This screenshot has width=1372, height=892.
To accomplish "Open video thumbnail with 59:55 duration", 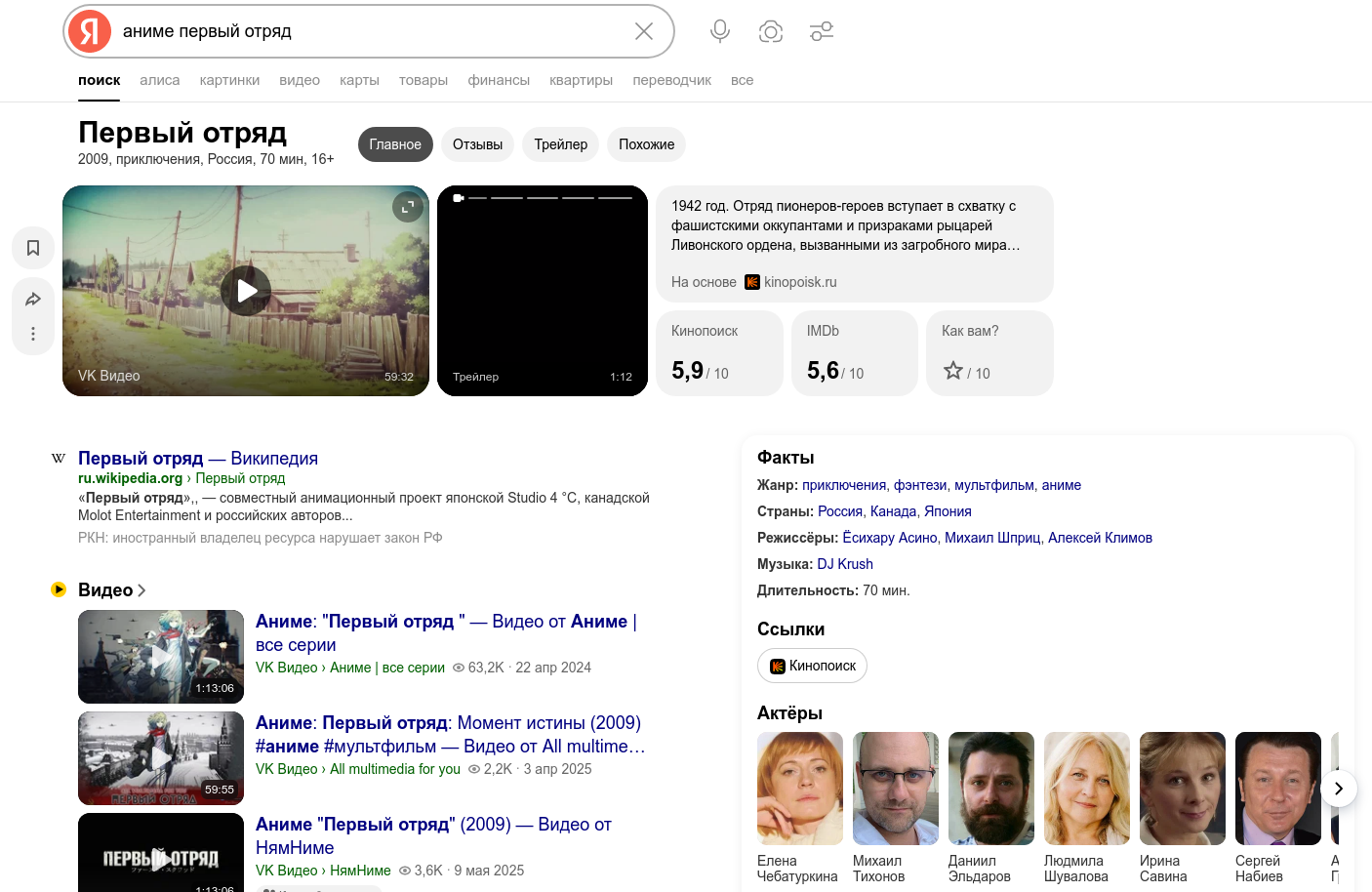I will 161,758.
